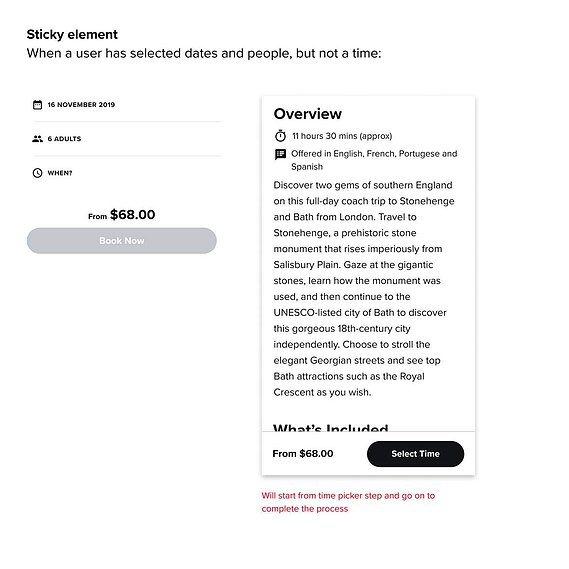Click the clock icon beside When?

[x=37, y=173]
